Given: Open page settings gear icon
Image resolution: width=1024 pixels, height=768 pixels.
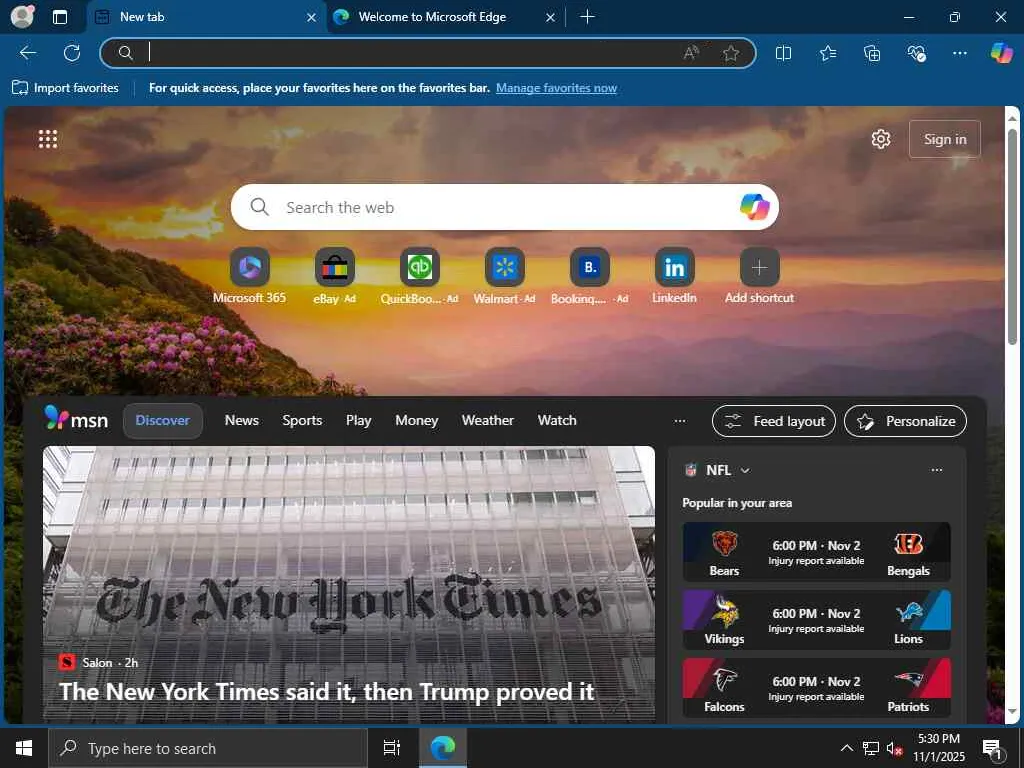Looking at the screenshot, I should pos(881,139).
